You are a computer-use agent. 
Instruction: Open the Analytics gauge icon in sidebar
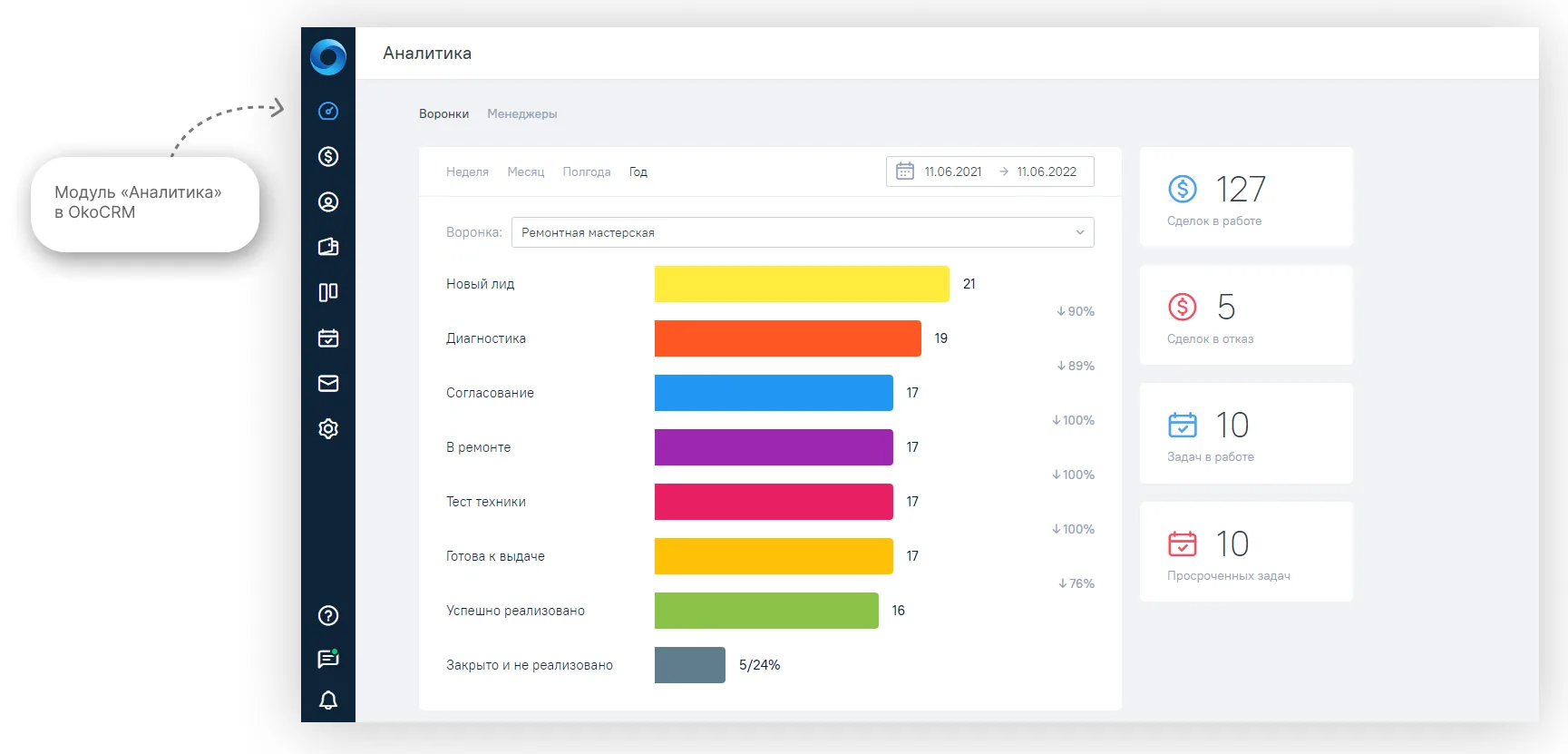pyautogui.click(x=328, y=111)
